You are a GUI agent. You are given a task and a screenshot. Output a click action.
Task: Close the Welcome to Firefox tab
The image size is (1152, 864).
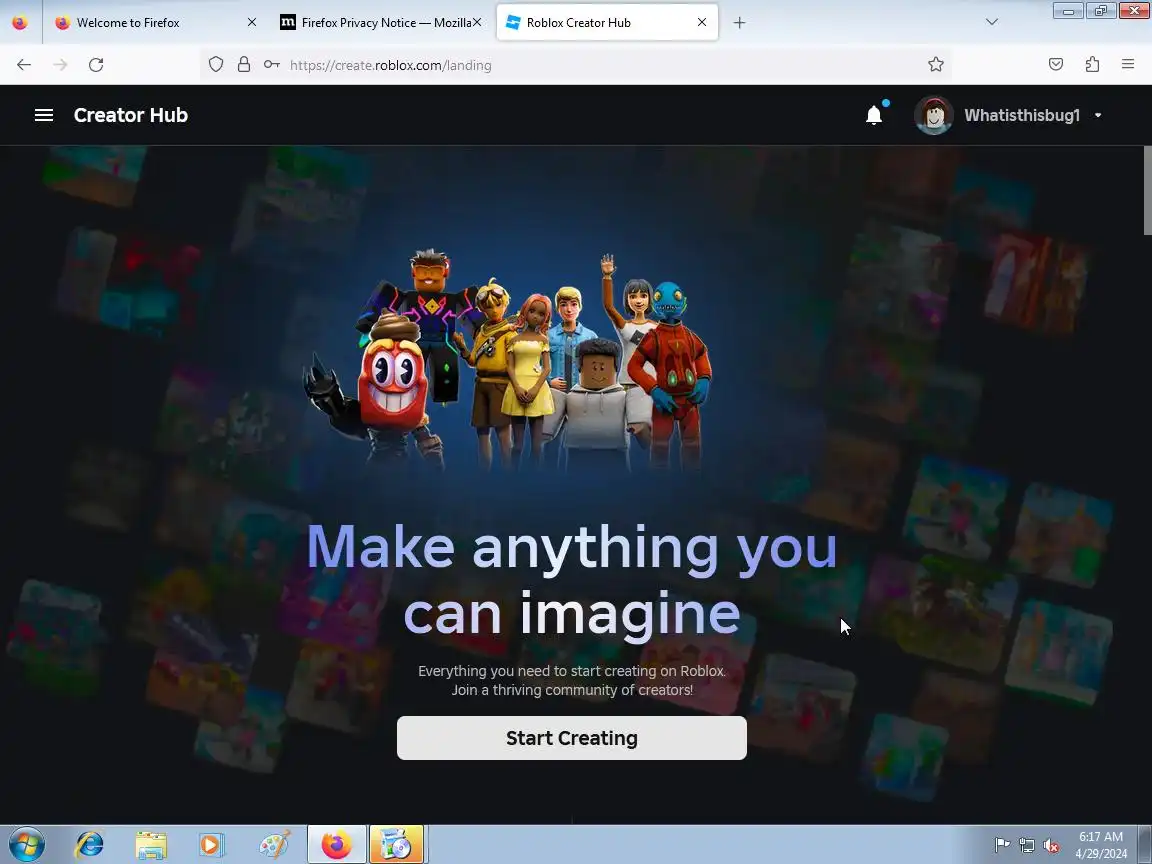pos(252,23)
